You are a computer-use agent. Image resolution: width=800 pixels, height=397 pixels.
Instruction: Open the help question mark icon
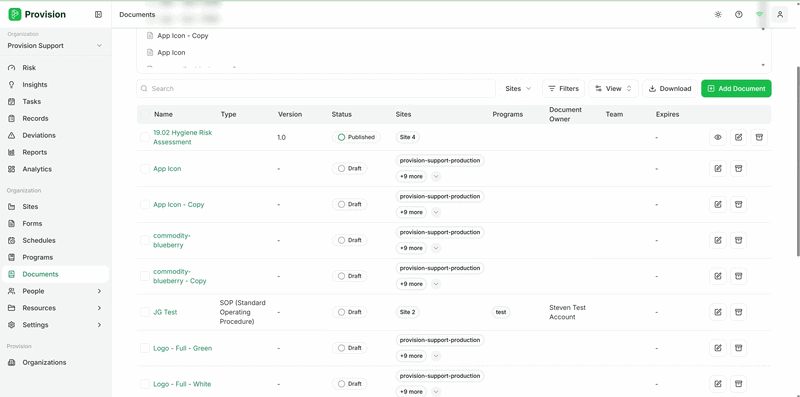tap(738, 14)
